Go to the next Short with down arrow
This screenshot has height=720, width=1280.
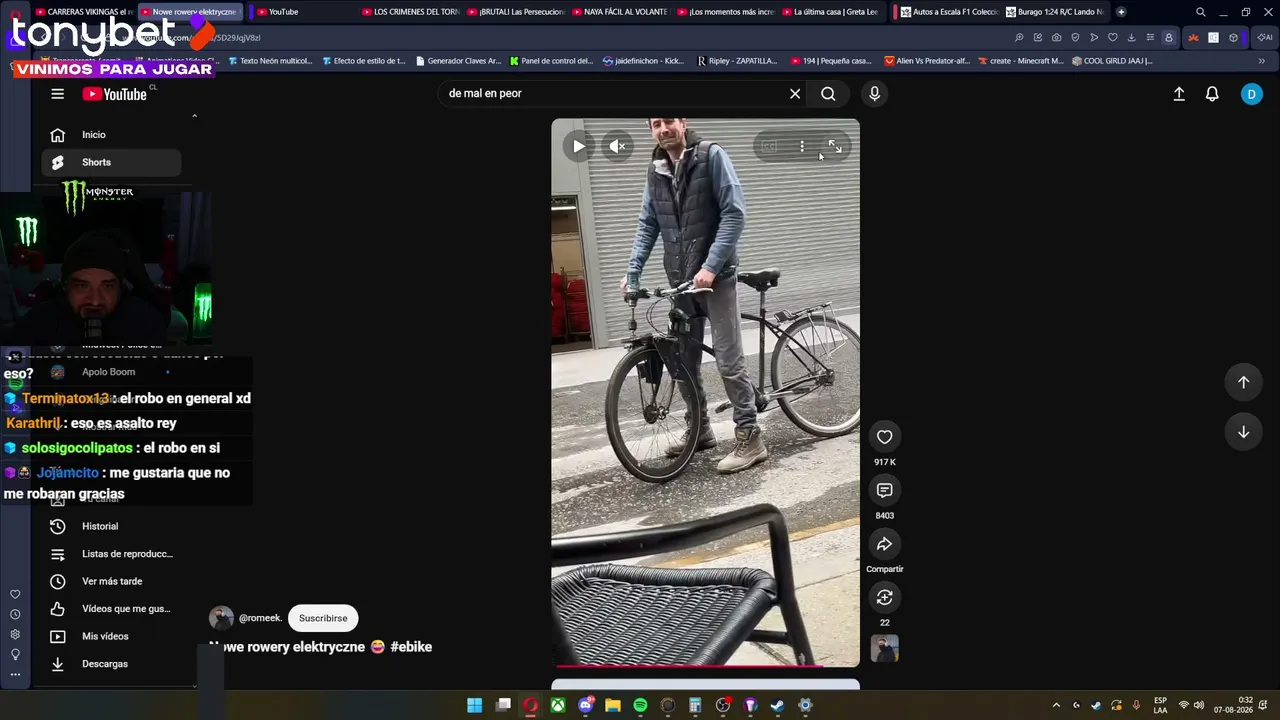pyautogui.click(x=1243, y=432)
